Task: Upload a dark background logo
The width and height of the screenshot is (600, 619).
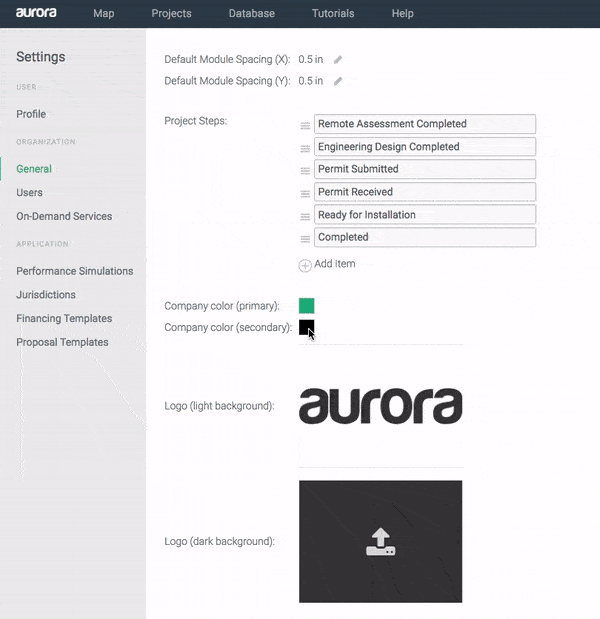Action: tap(380, 541)
